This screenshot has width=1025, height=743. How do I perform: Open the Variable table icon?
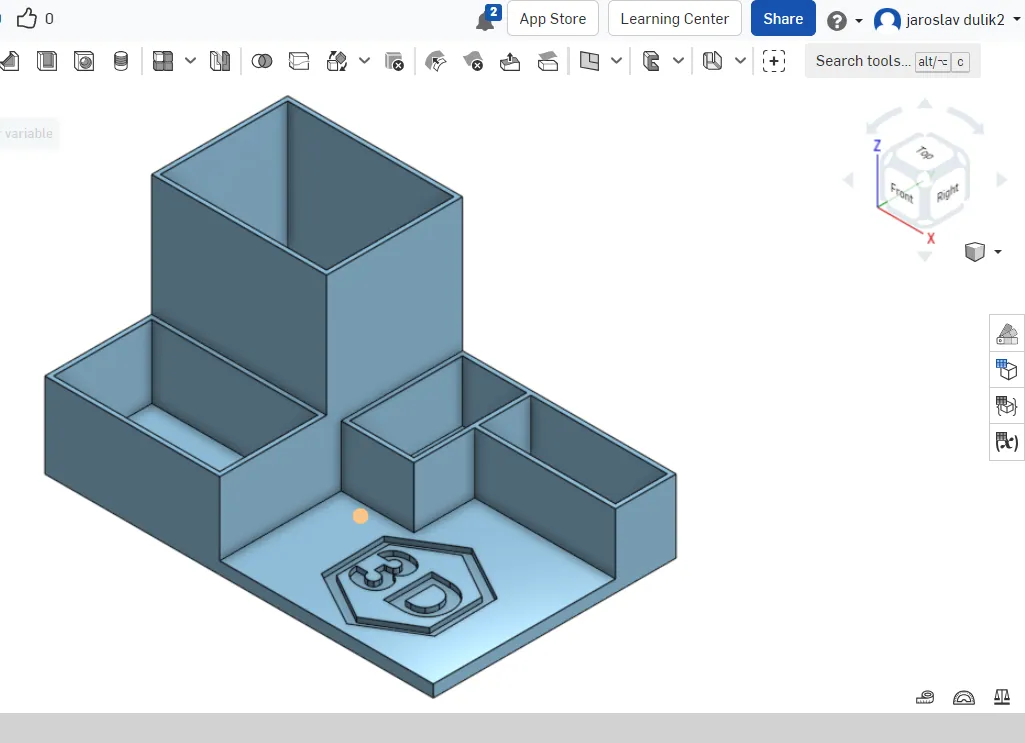pyautogui.click(x=1006, y=441)
